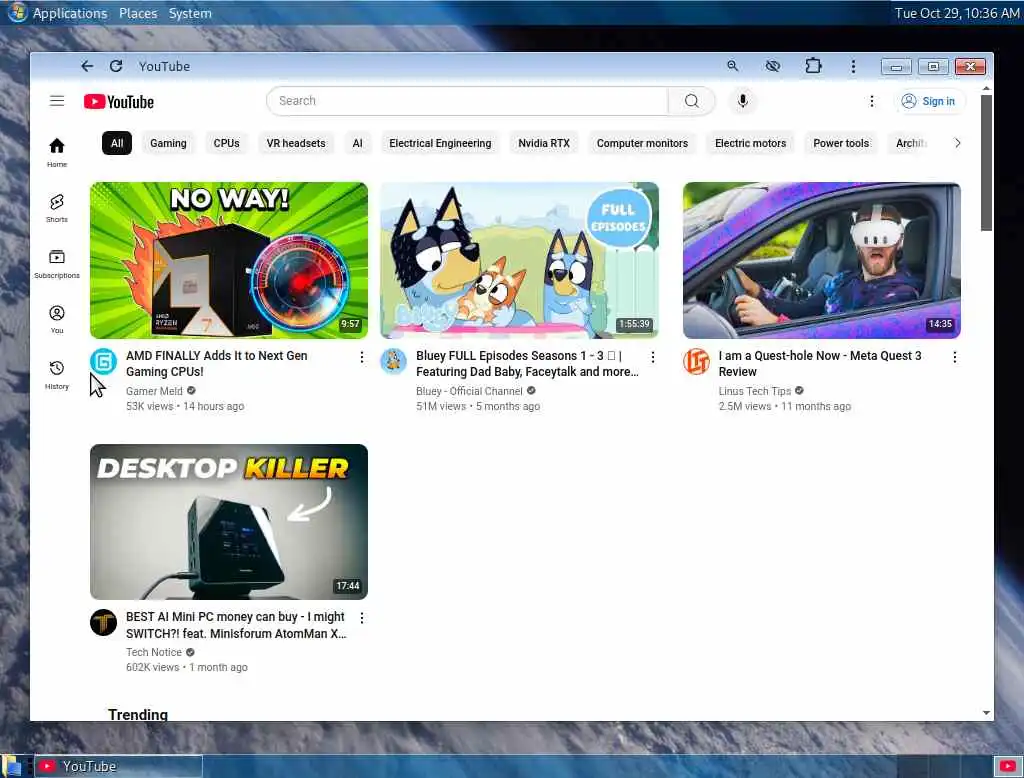The image size is (1024, 778).
Task: Open Shorts in the sidebar
Action: tap(57, 208)
